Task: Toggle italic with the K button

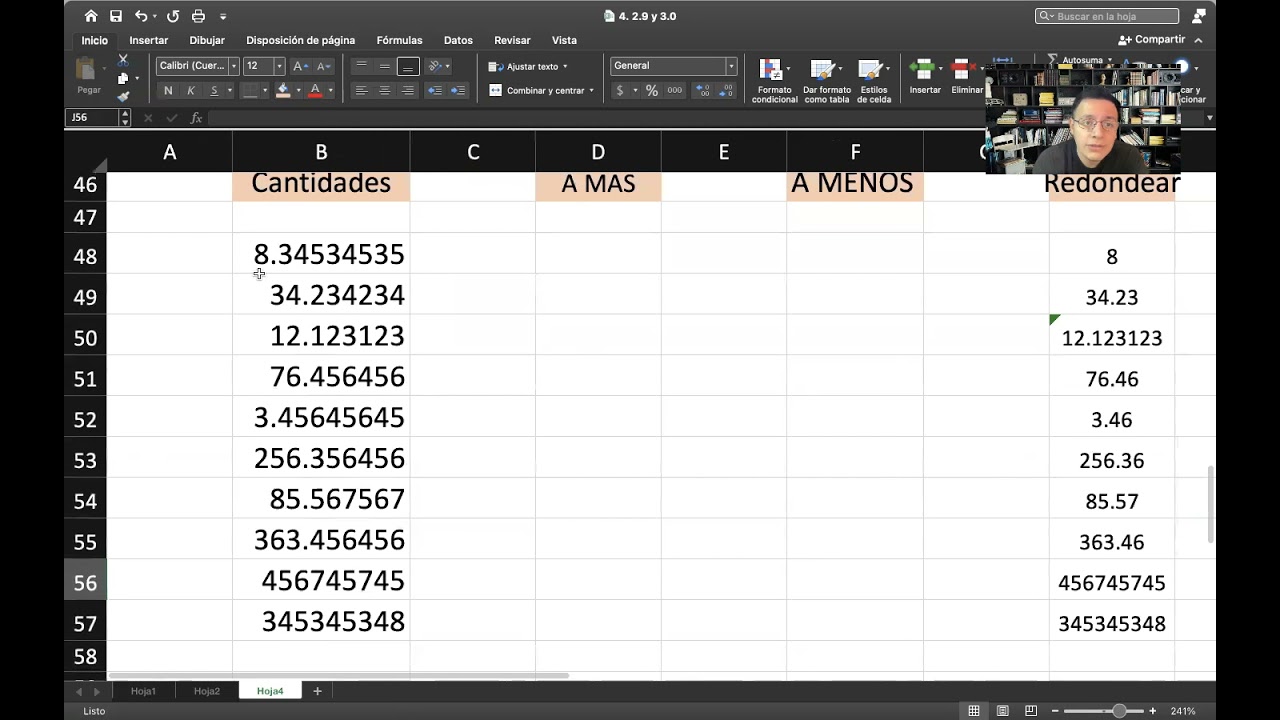Action: (x=191, y=91)
